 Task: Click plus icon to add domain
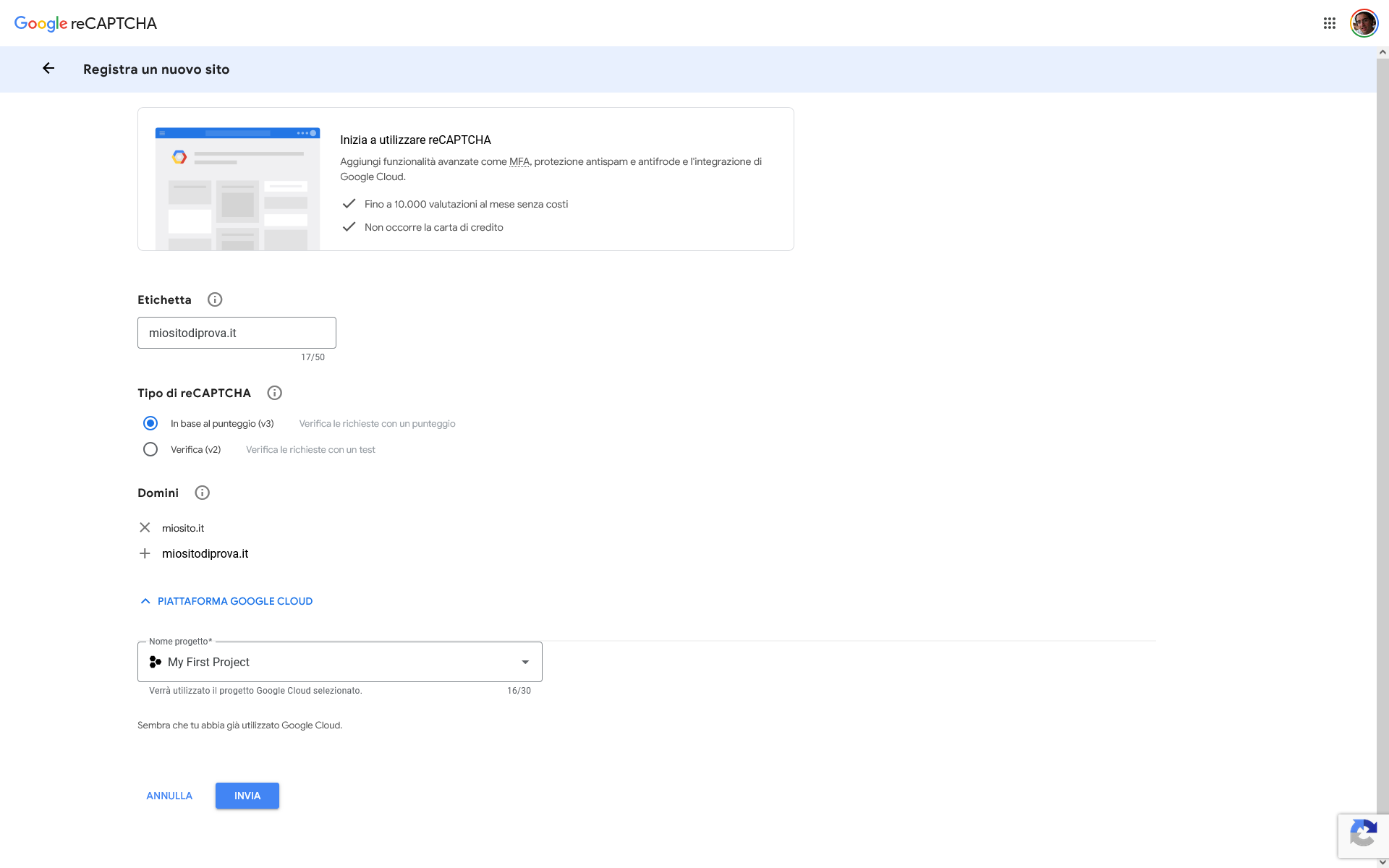pyautogui.click(x=145, y=553)
